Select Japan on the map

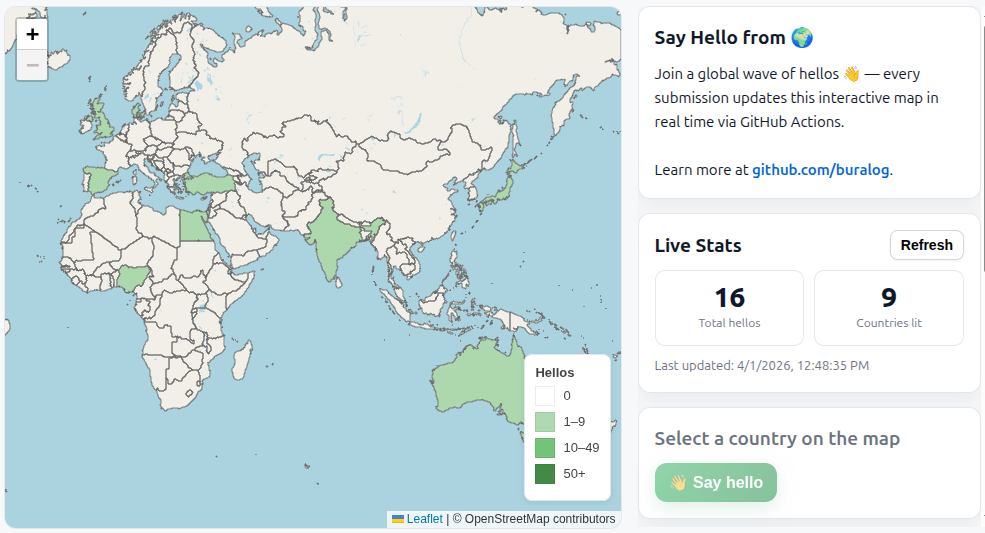point(501,190)
